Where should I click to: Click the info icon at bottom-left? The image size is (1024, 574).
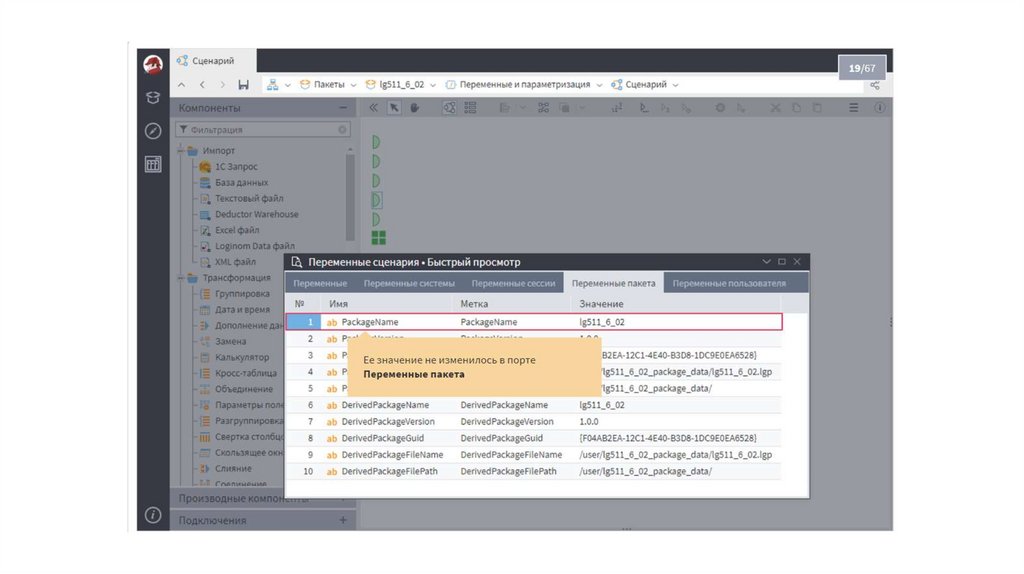pyautogui.click(x=153, y=515)
